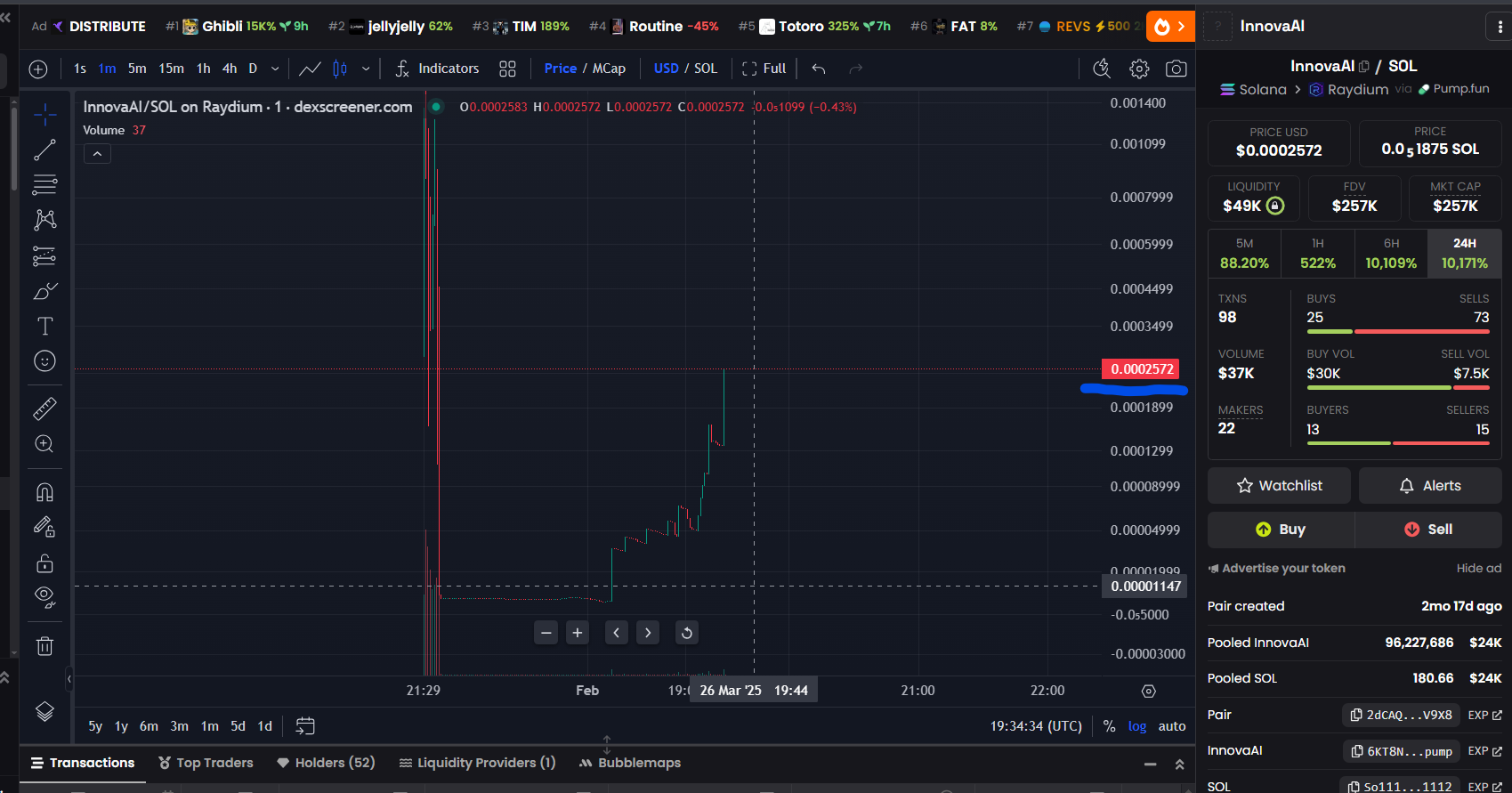
Task: Open the object tree layers icon
Action: click(x=44, y=711)
